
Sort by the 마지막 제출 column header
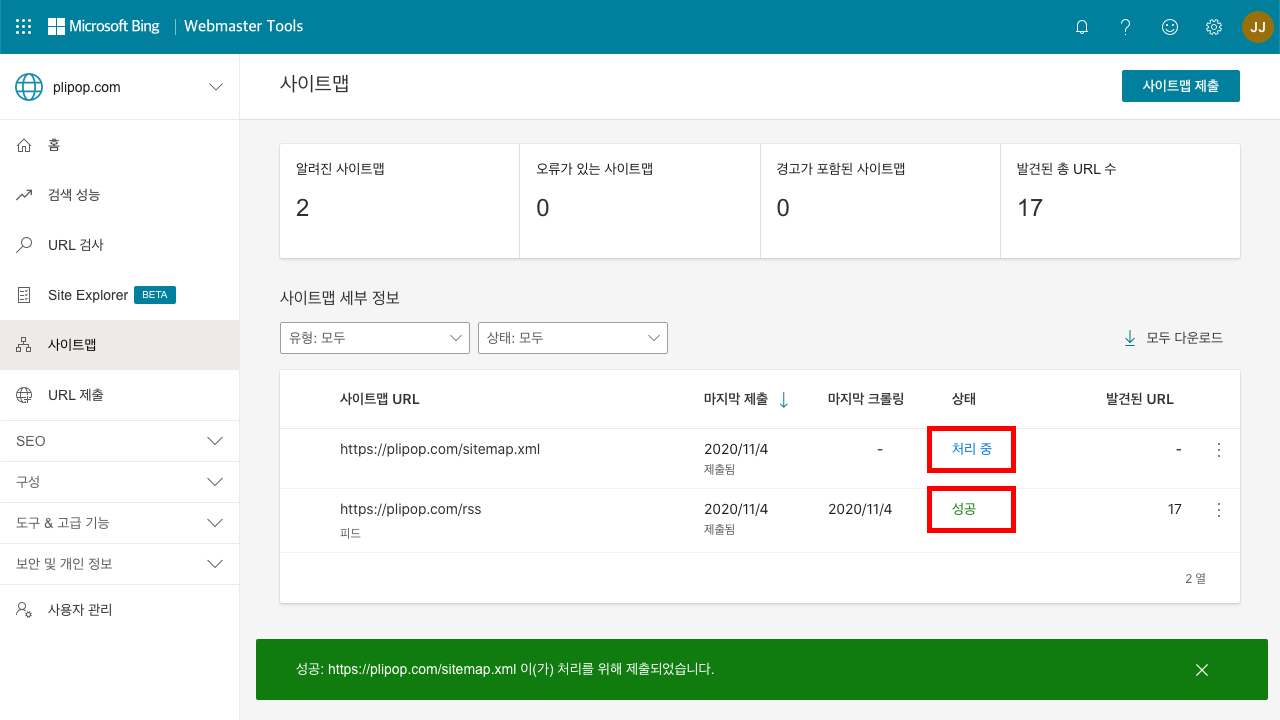(736, 399)
